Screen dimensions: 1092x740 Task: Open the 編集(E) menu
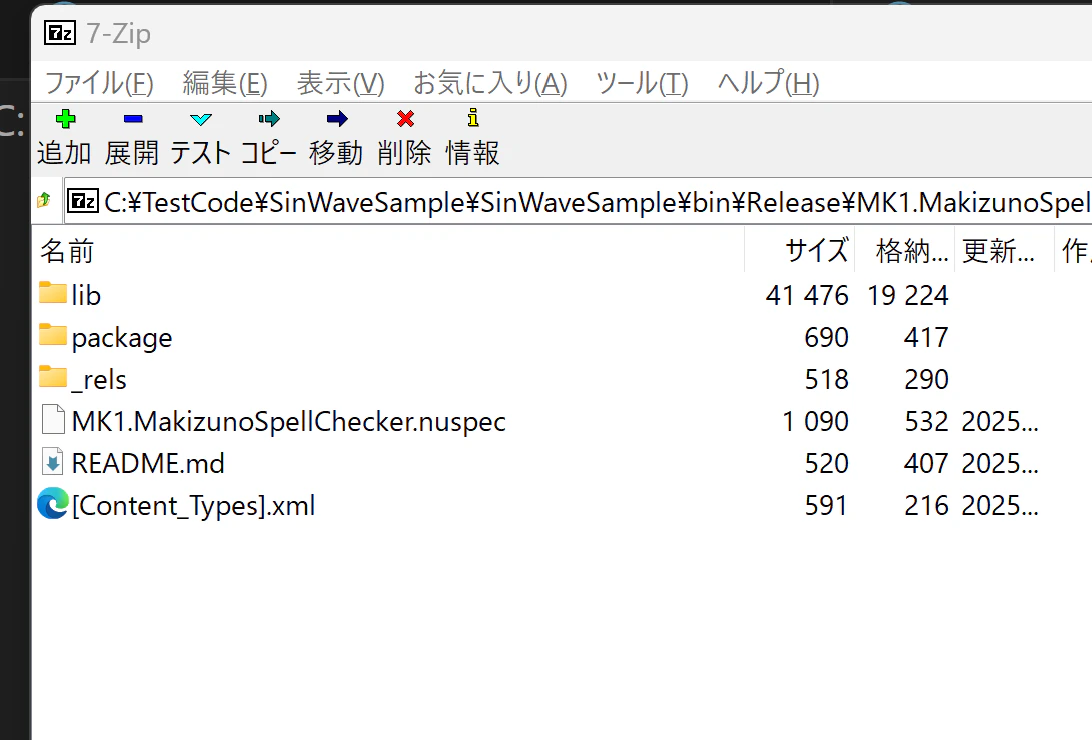click(x=225, y=84)
